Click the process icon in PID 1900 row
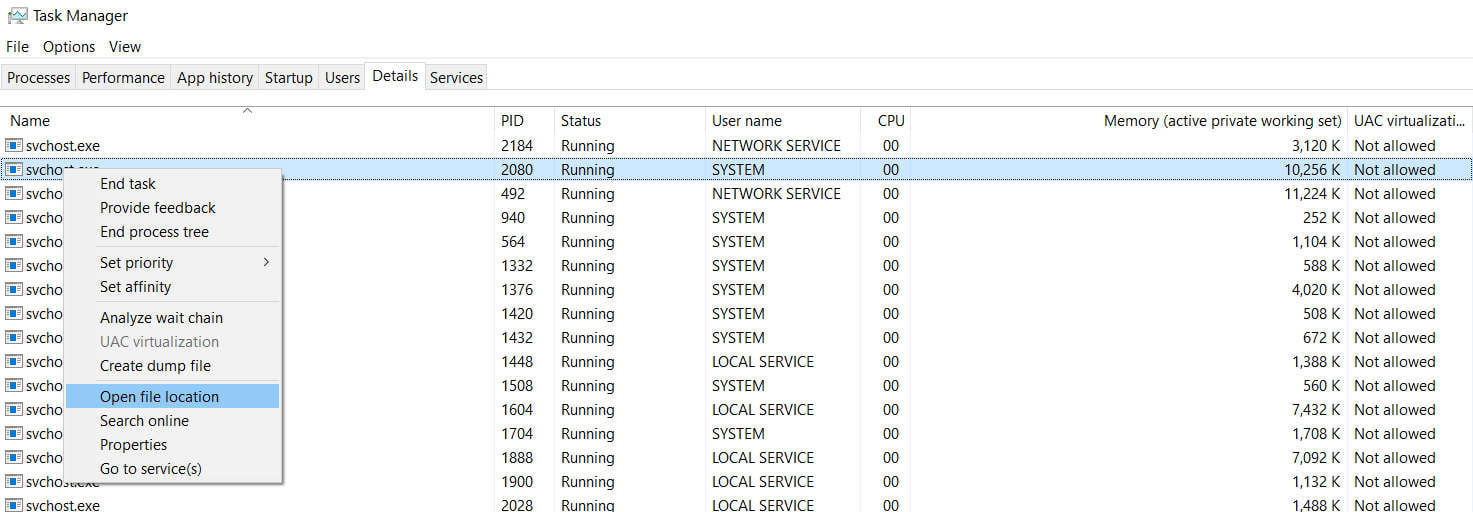Image resolution: width=1473 pixels, height=512 pixels. [14, 482]
